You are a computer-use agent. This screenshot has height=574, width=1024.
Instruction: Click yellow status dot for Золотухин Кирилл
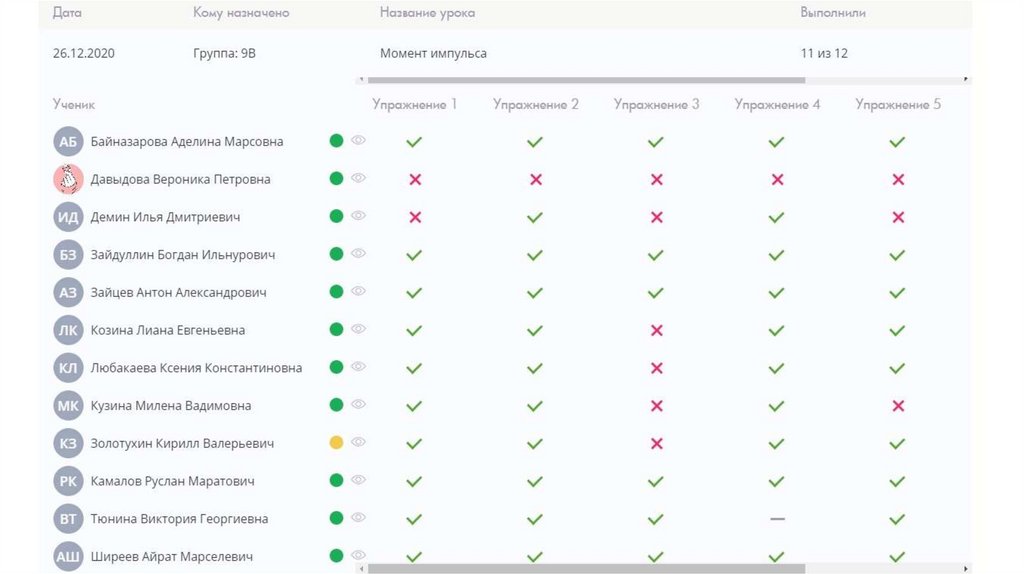pos(336,442)
